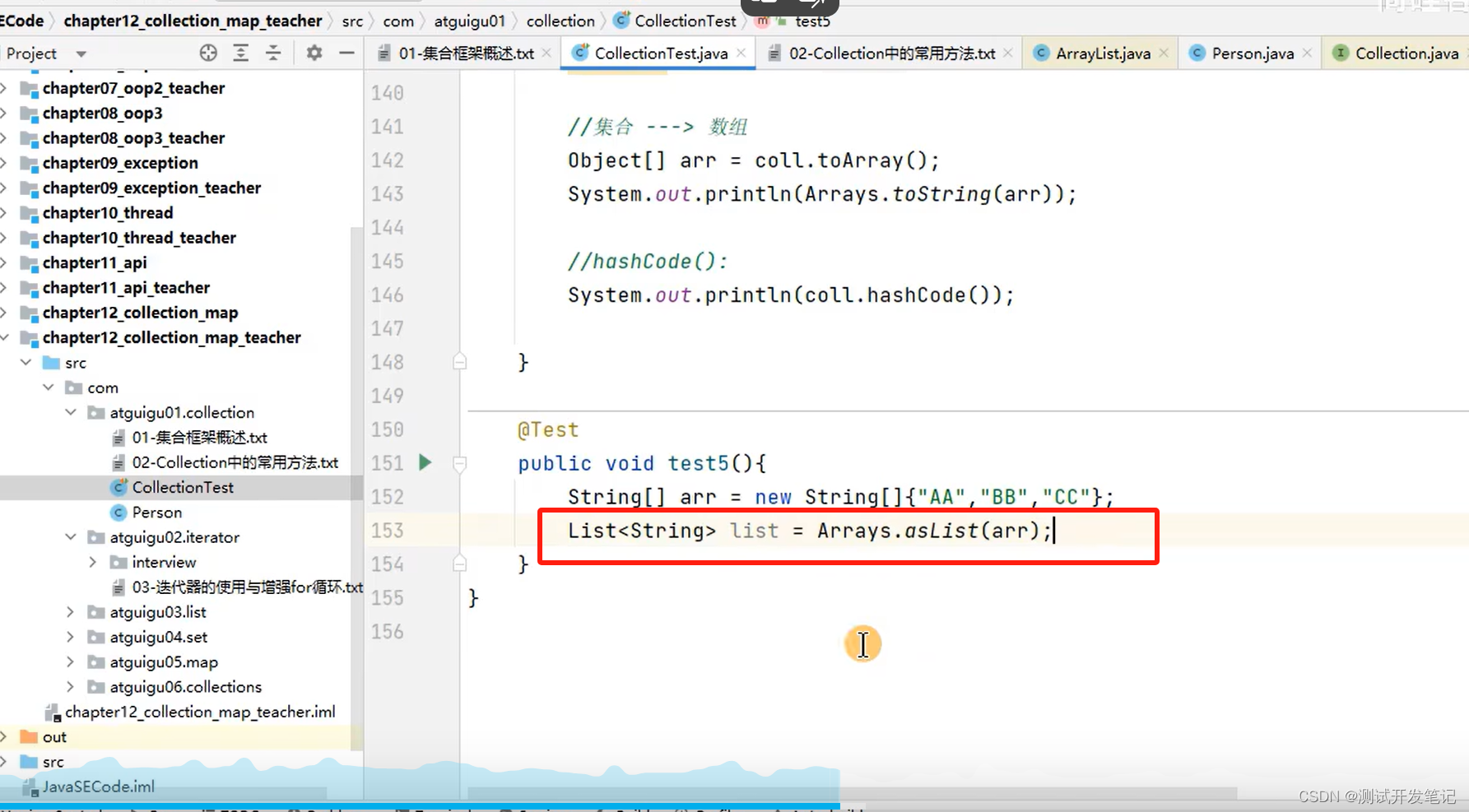Select chapter11_api module
The height and width of the screenshot is (812, 1469).
click(x=95, y=262)
